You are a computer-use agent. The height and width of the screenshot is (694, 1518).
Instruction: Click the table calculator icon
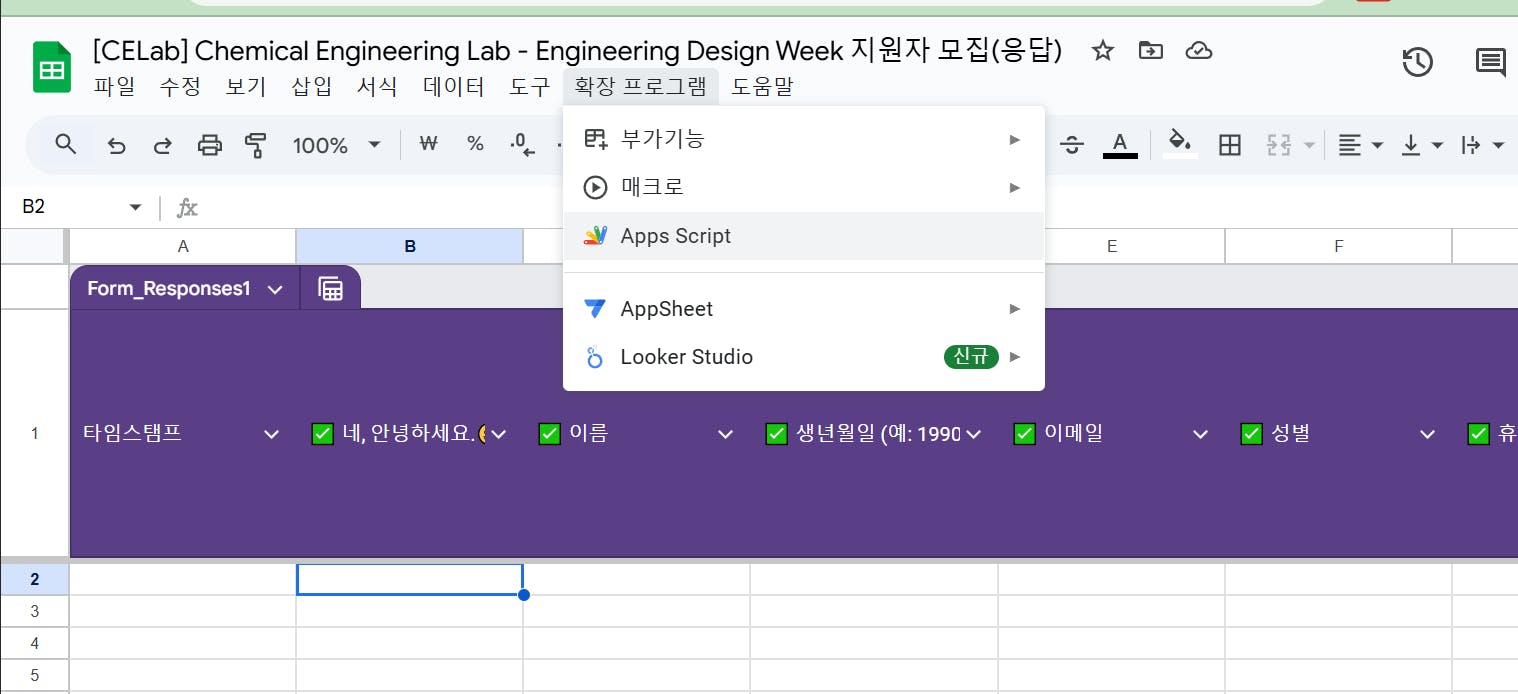[330, 289]
